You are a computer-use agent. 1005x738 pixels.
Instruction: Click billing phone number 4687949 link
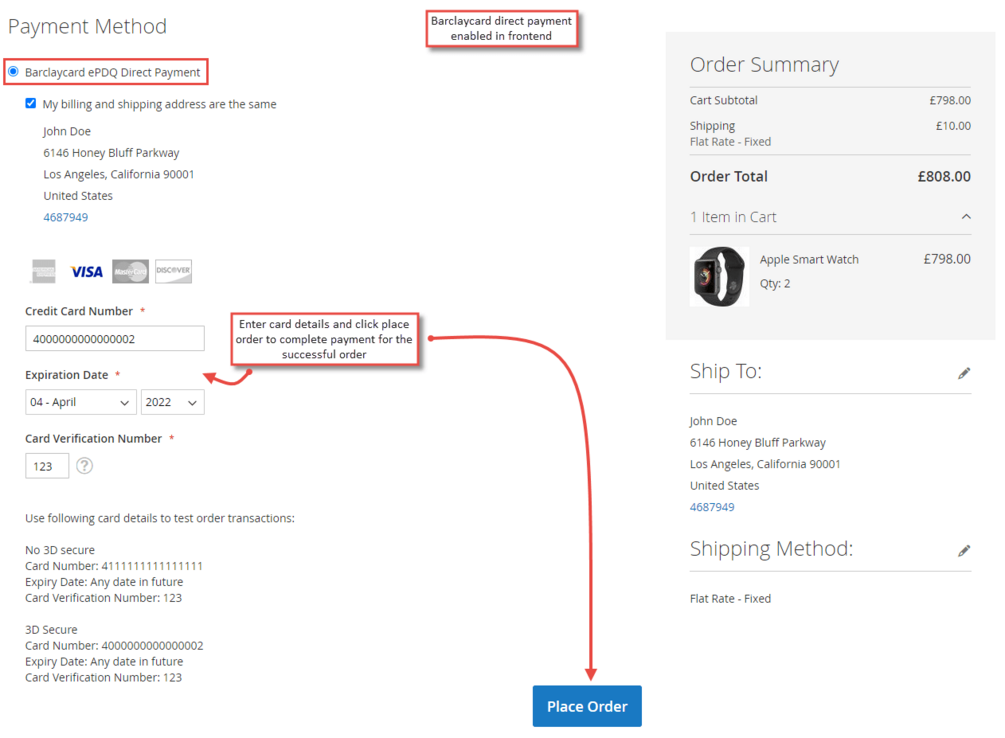(x=65, y=217)
